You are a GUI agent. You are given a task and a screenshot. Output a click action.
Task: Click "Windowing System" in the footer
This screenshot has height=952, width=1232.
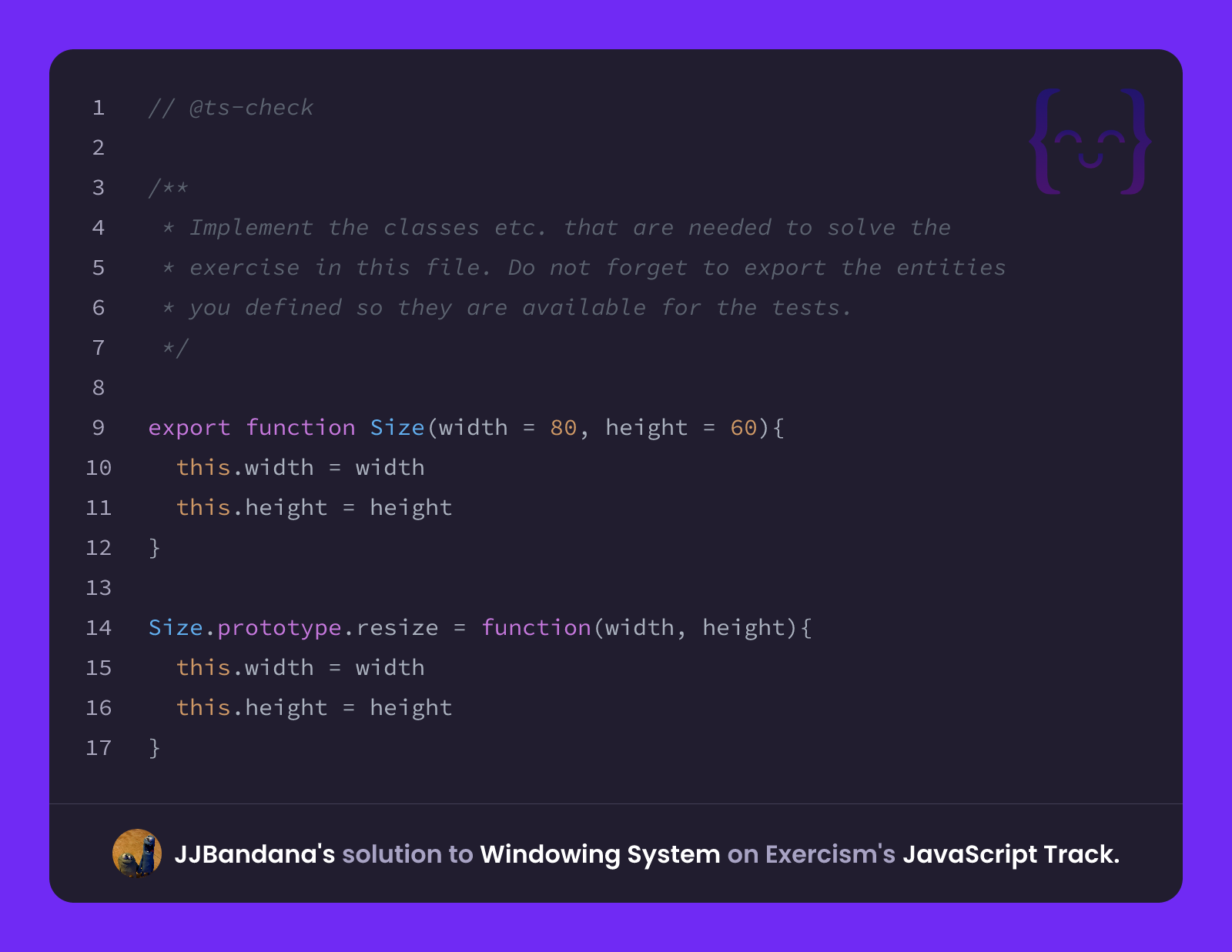point(600,854)
